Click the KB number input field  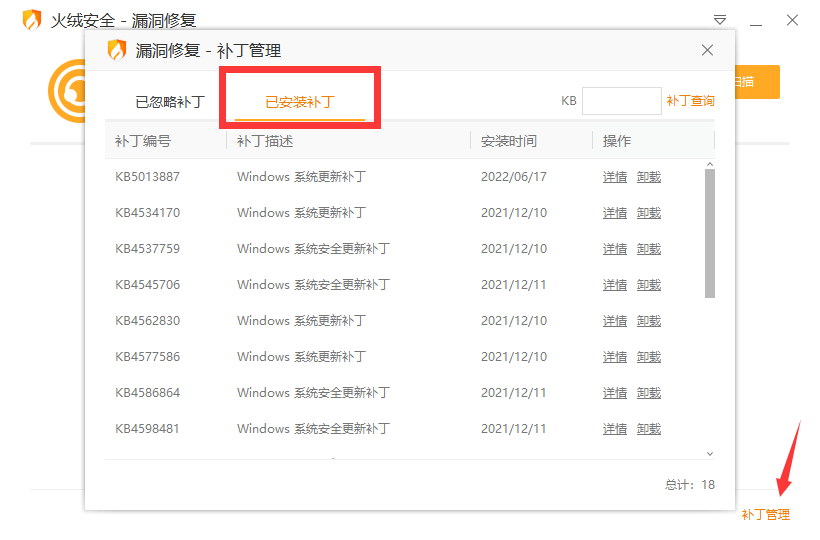point(621,101)
